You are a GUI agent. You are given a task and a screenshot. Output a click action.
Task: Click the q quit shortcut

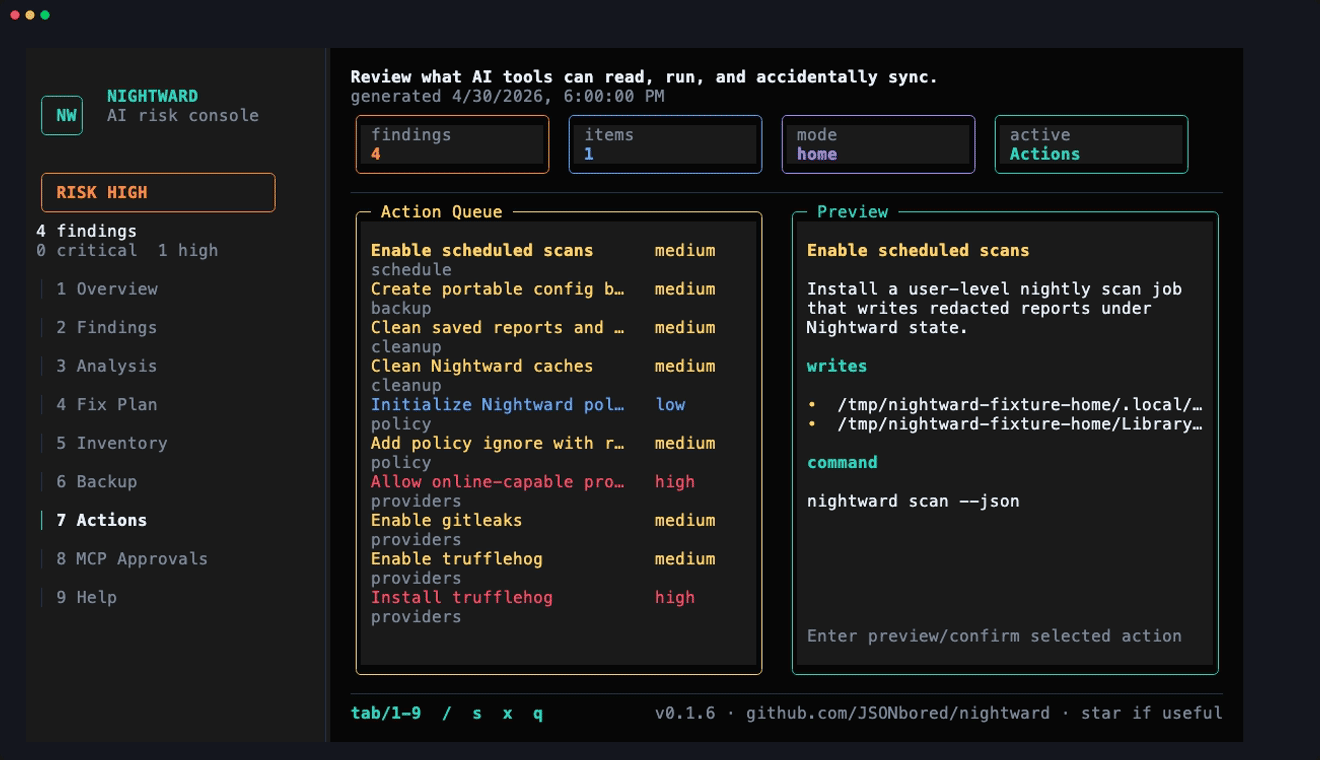538,713
